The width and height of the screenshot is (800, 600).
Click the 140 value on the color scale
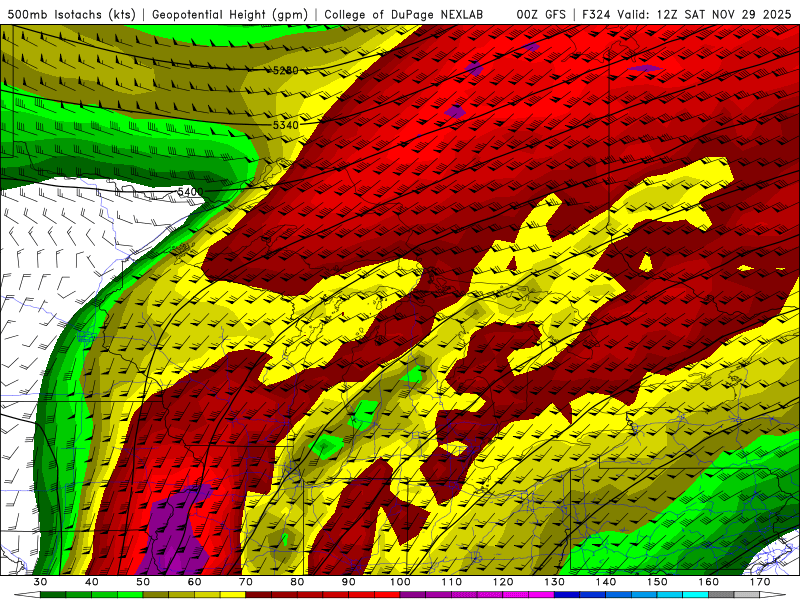click(606, 582)
